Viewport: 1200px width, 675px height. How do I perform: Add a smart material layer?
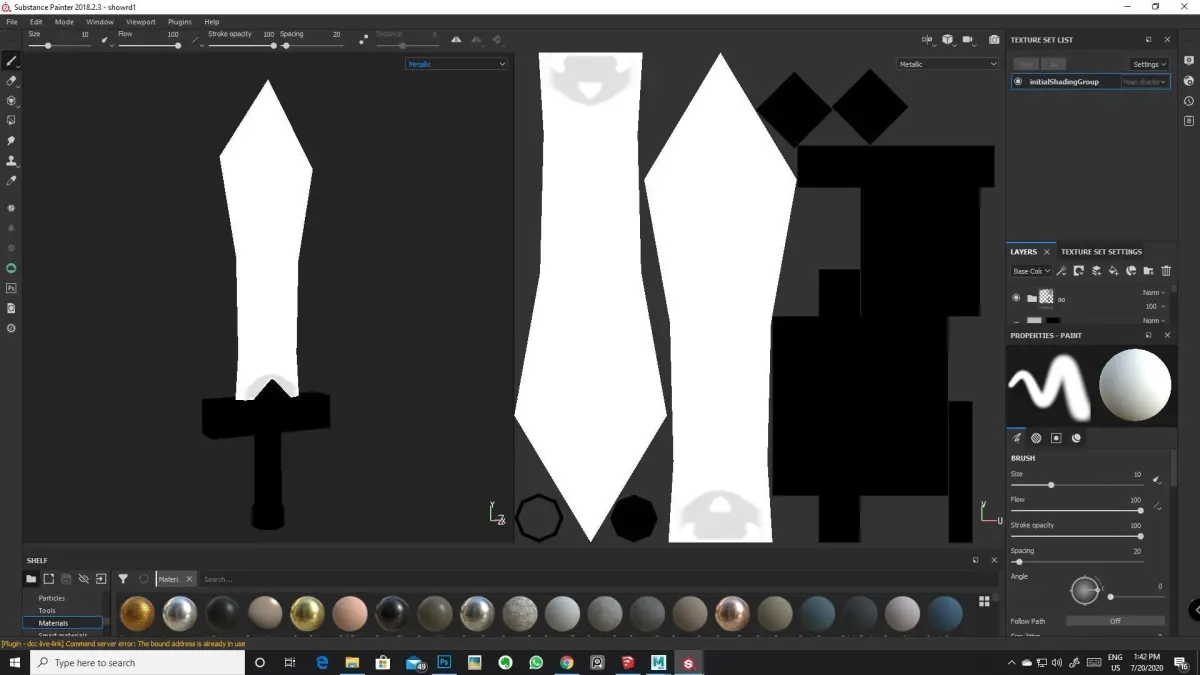tap(1131, 271)
